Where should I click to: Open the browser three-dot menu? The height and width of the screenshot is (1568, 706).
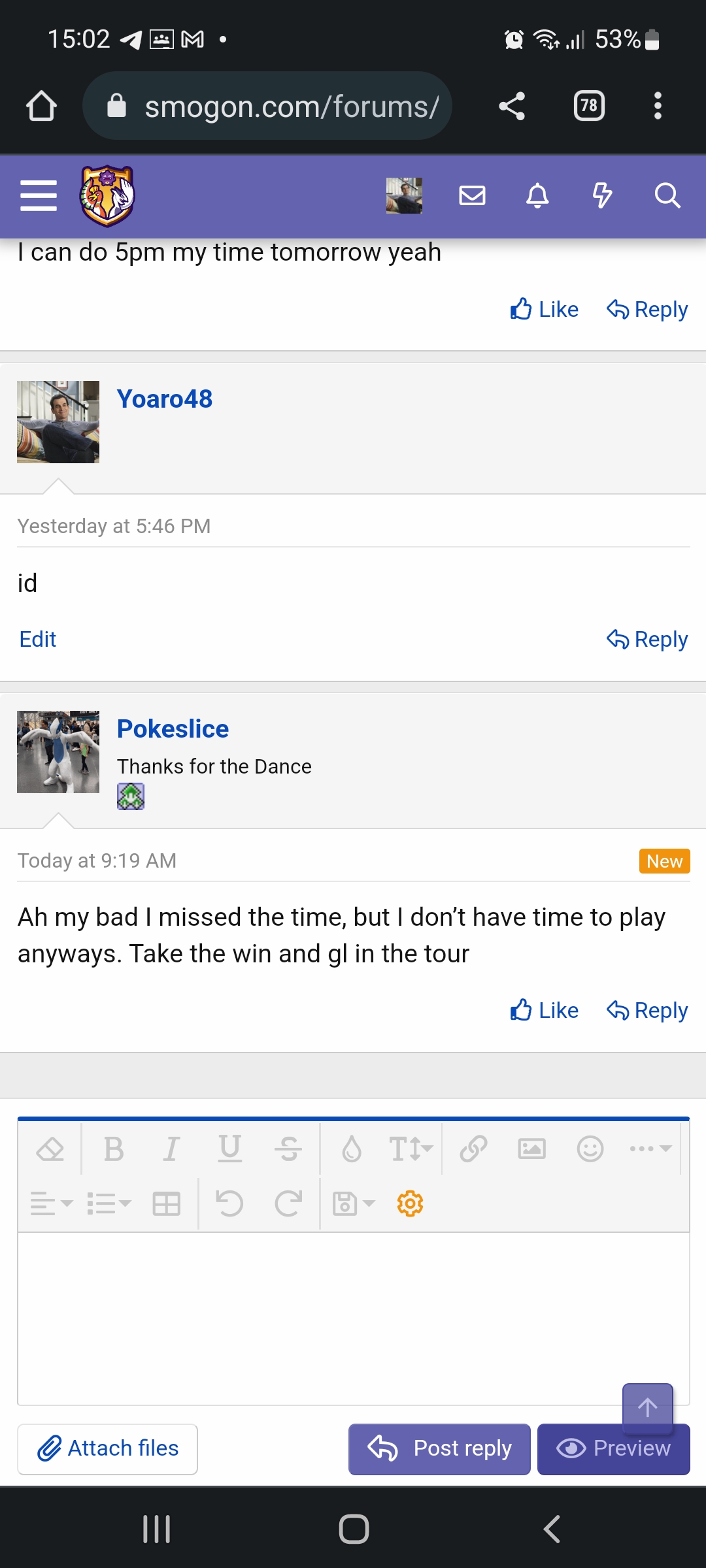tap(658, 106)
